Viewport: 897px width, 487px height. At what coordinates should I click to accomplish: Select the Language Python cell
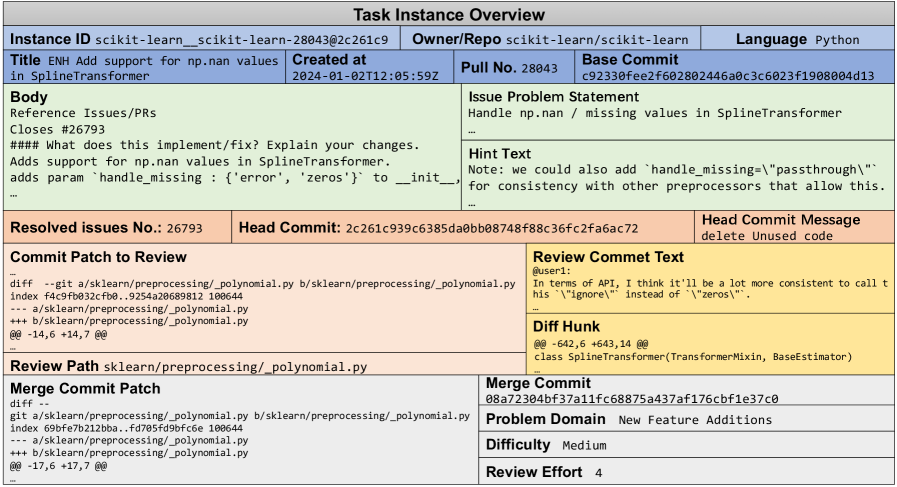coord(796,40)
